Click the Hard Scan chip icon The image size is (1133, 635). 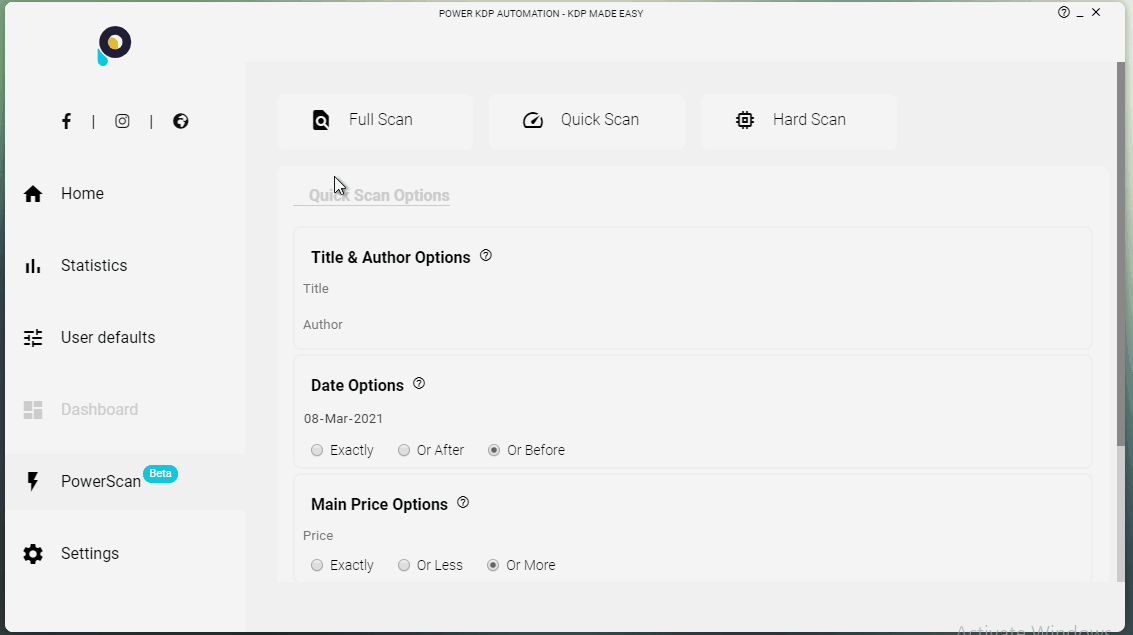(x=745, y=120)
